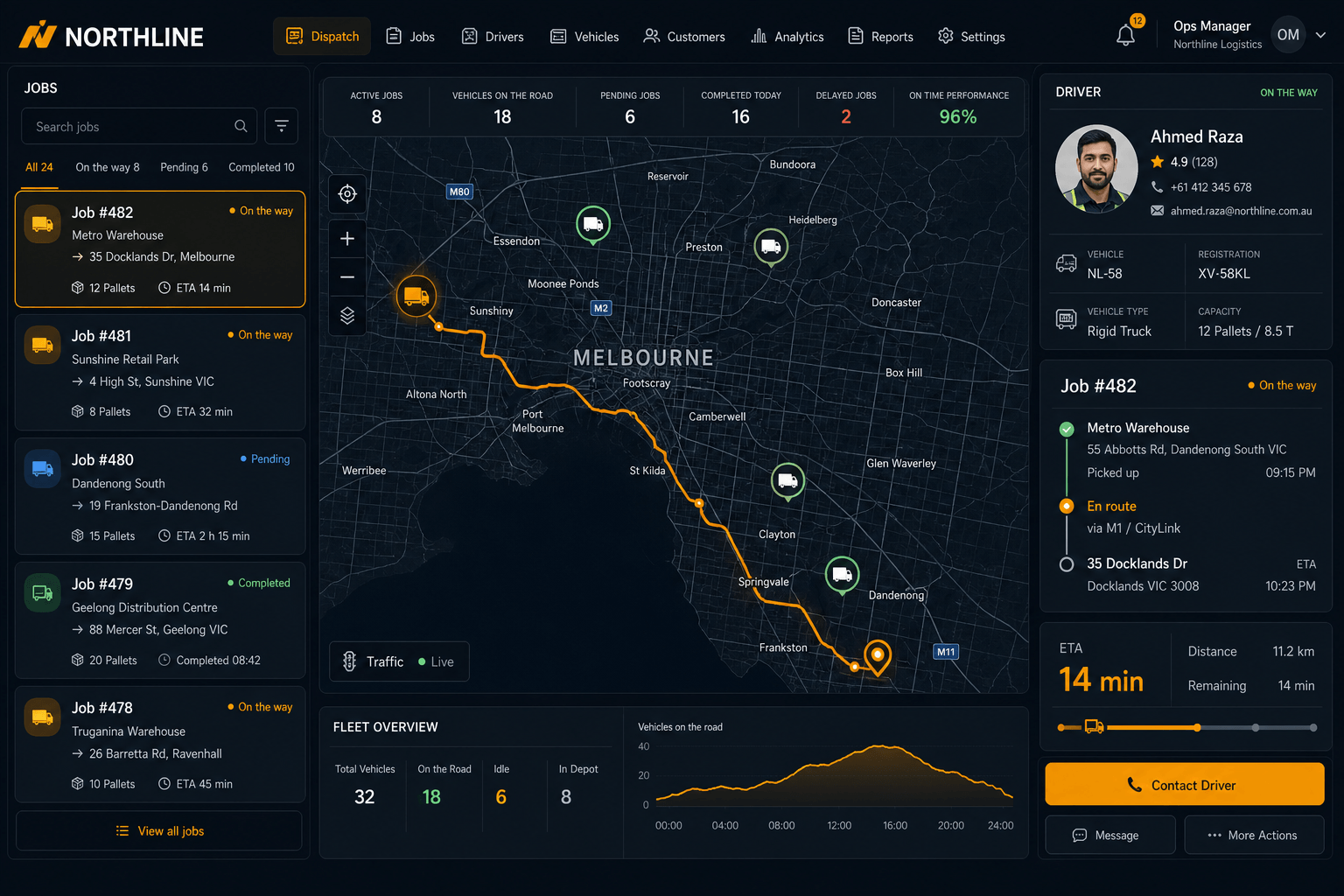Open the Analytics section
This screenshot has height=896, width=1344.
tap(787, 36)
